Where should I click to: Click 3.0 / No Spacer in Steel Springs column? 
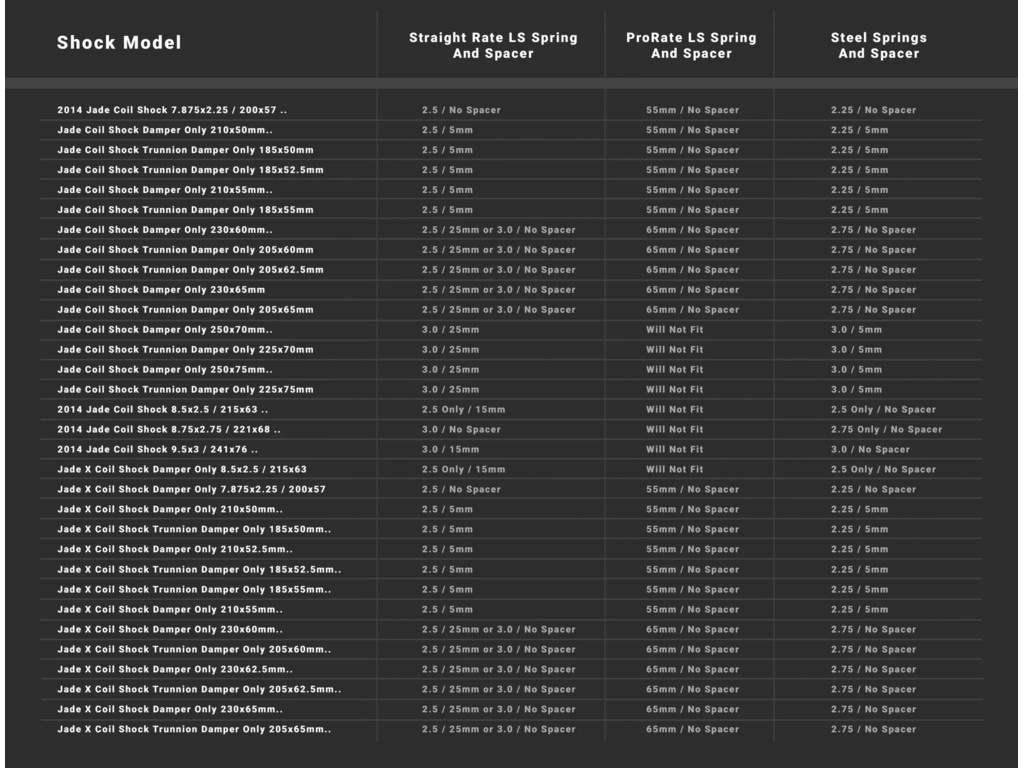(x=870, y=450)
